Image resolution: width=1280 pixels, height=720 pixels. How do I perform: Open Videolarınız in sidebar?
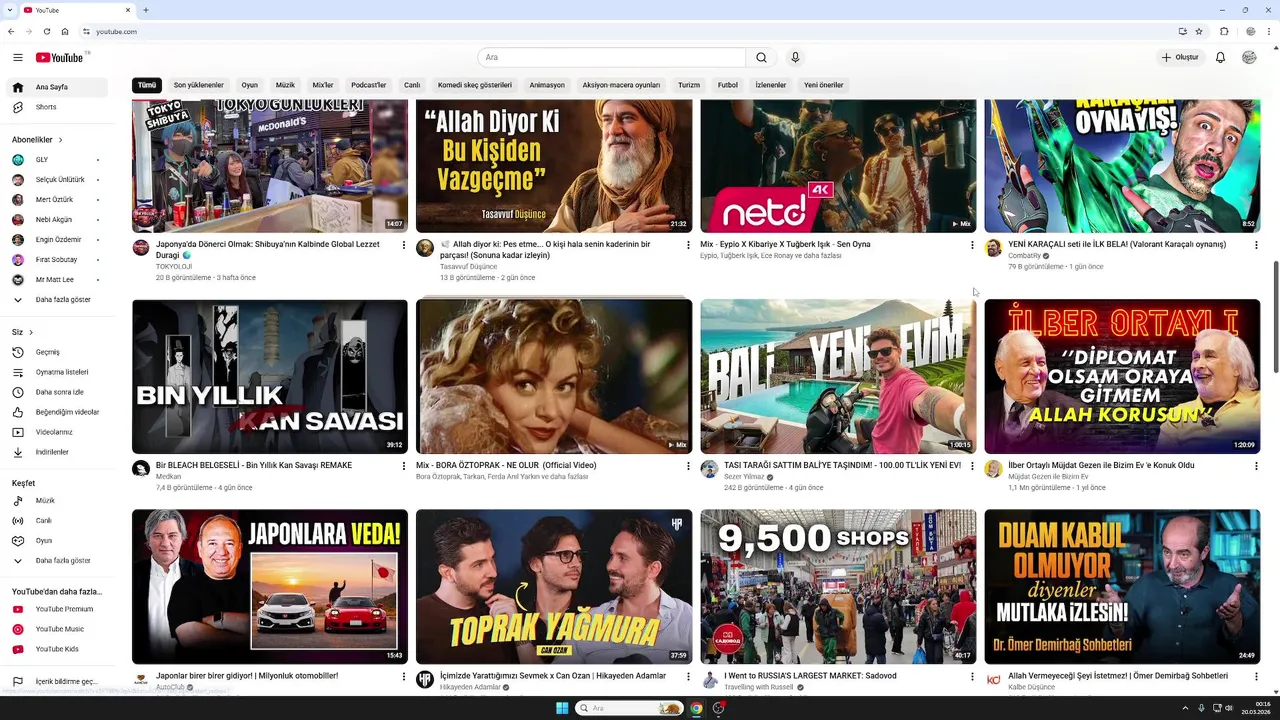point(57,432)
